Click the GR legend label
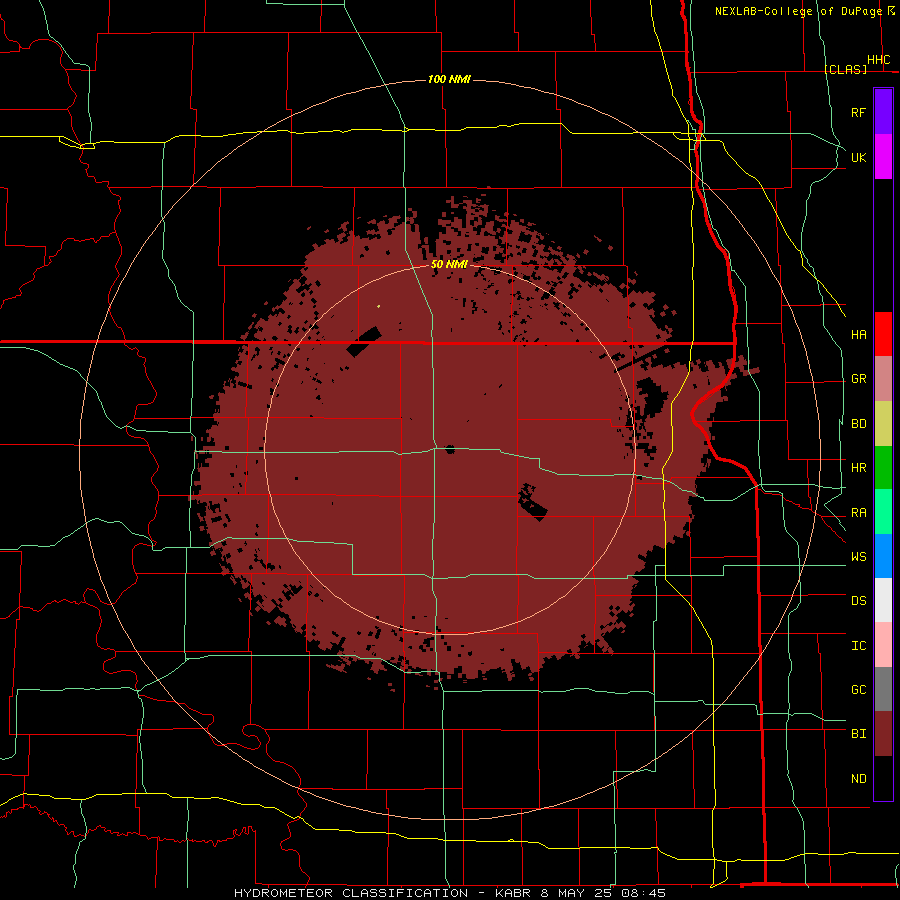Viewport: 900px width, 900px height. [859, 379]
